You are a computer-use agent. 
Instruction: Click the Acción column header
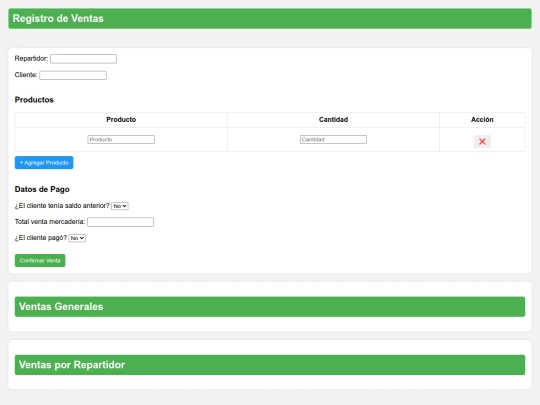pos(482,120)
